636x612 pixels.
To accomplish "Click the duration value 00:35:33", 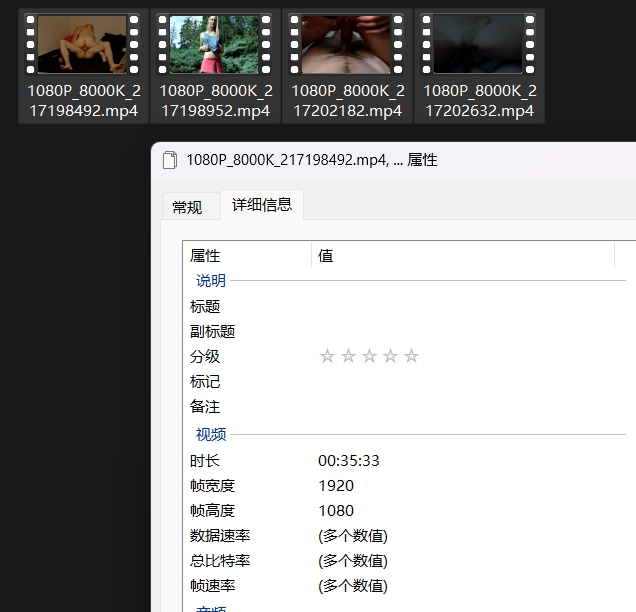I will [x=349, y=461].
